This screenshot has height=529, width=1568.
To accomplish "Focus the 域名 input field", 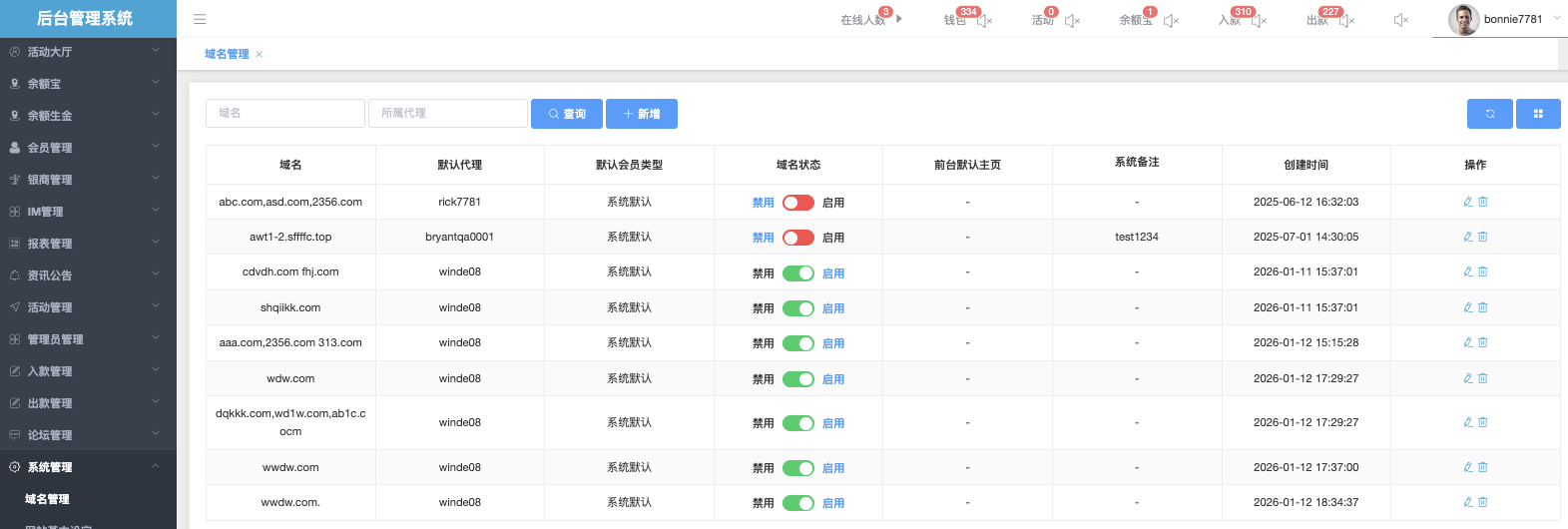I will [x=284, y=114].
